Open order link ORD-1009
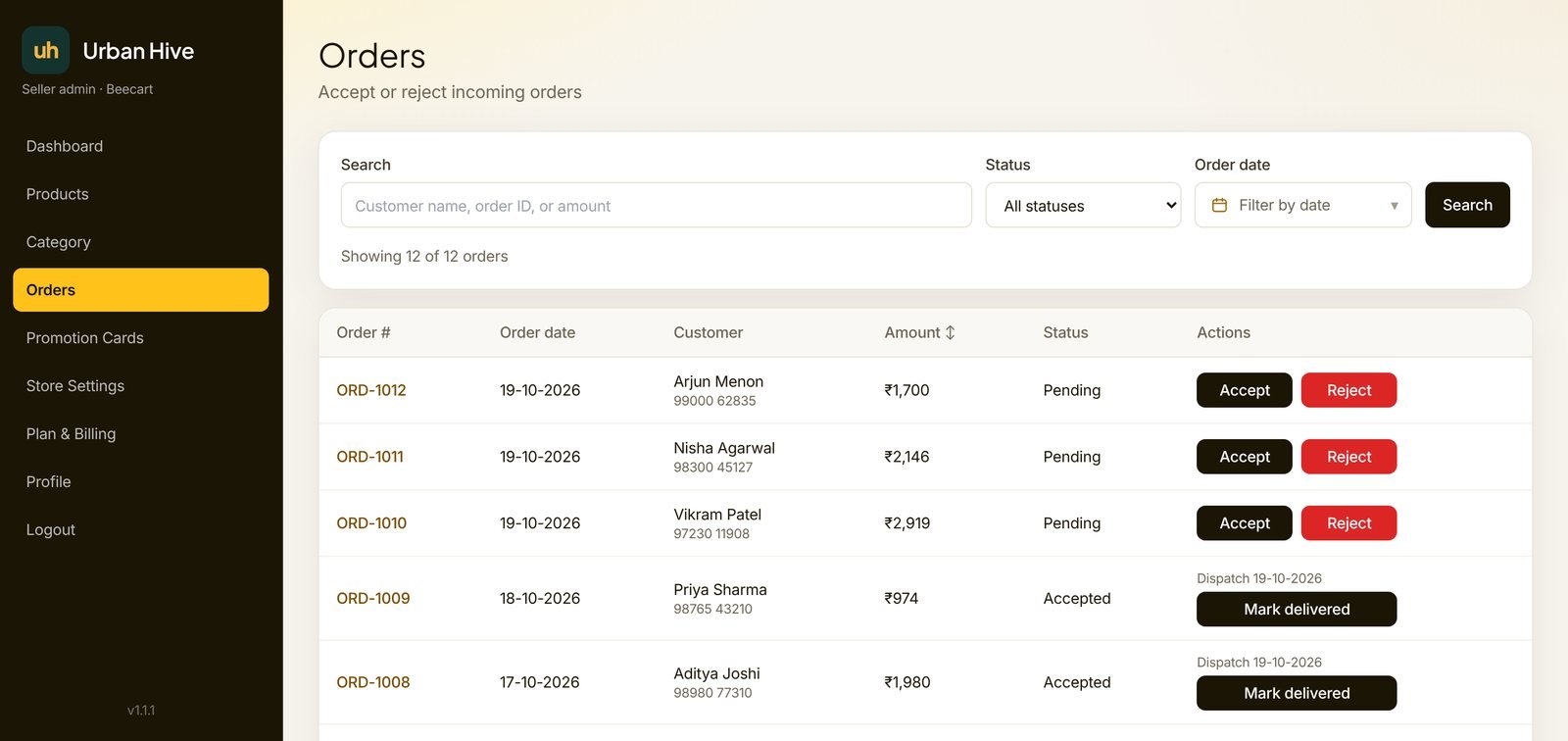 click(373, 598)
